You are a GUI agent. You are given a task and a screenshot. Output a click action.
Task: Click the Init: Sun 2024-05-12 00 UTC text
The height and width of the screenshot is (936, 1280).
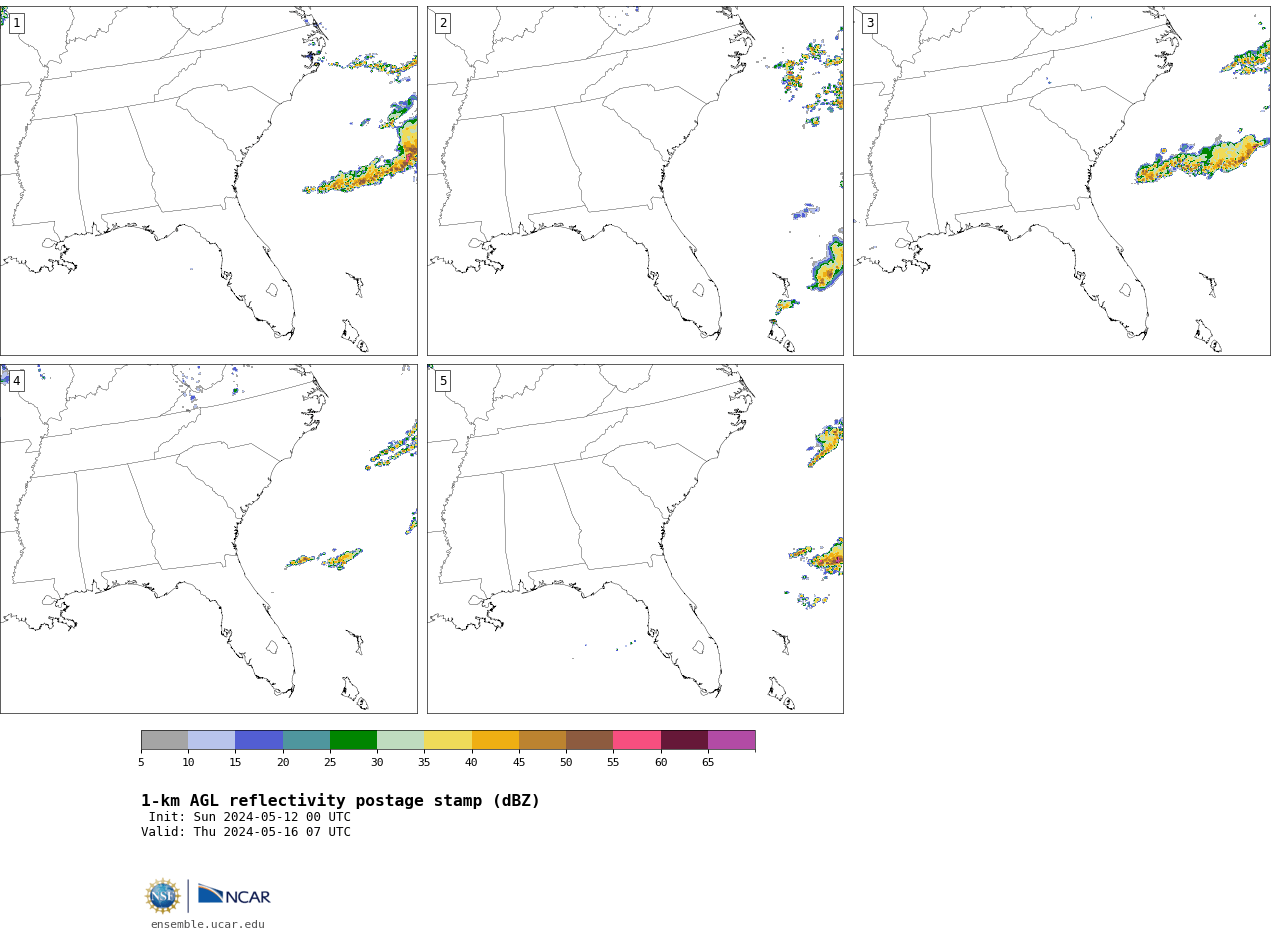click(250, 817)
